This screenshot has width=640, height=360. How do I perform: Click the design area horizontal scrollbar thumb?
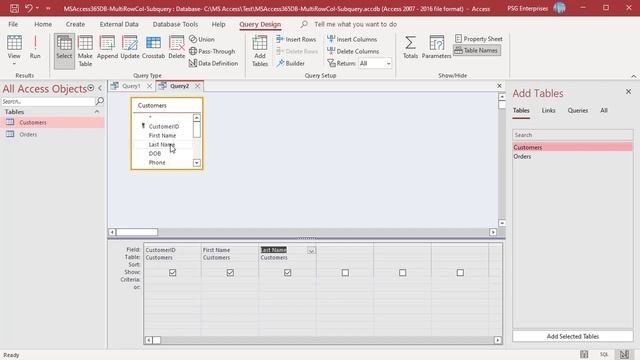click(x=137, y=232)
